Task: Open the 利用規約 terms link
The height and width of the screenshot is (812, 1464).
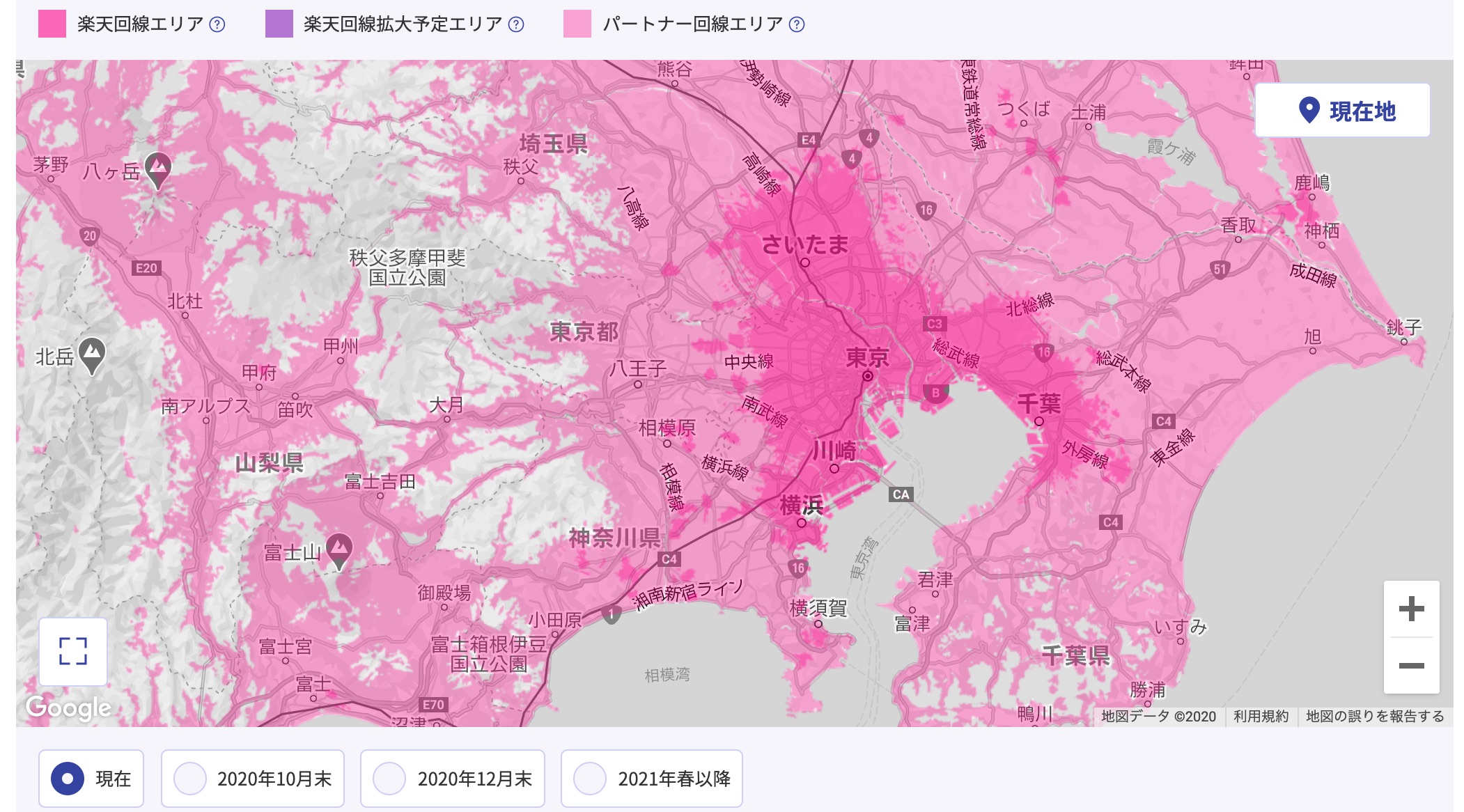Action: [x=1261, y=716]
